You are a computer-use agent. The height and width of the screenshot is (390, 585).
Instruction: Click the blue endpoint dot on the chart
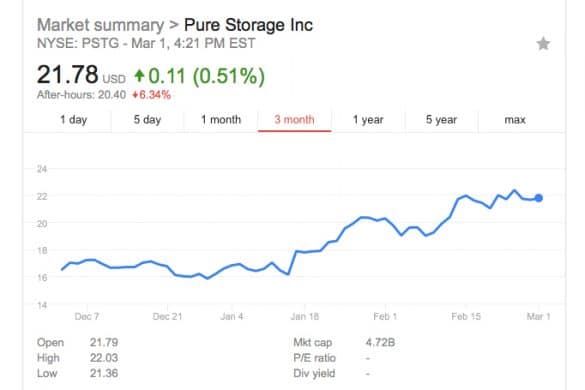539,198
